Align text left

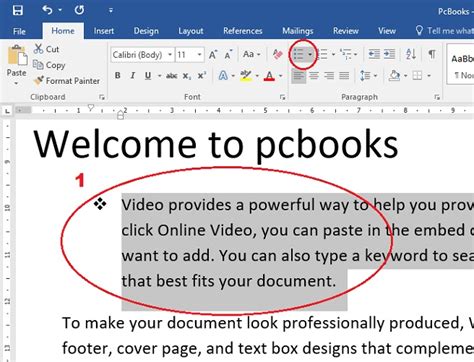click(298, 76)
